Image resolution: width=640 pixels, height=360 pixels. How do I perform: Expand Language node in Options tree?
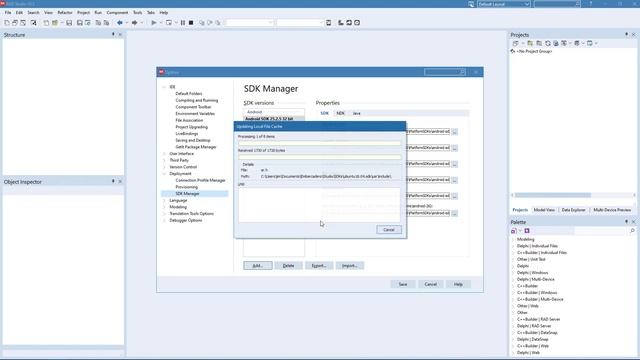click(x=164, y=201)
